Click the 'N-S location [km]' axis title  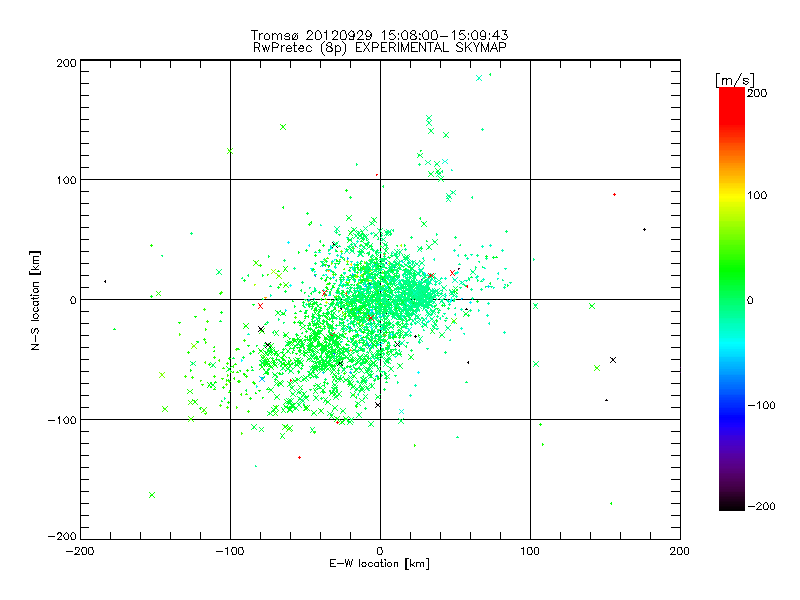(35, 300)
